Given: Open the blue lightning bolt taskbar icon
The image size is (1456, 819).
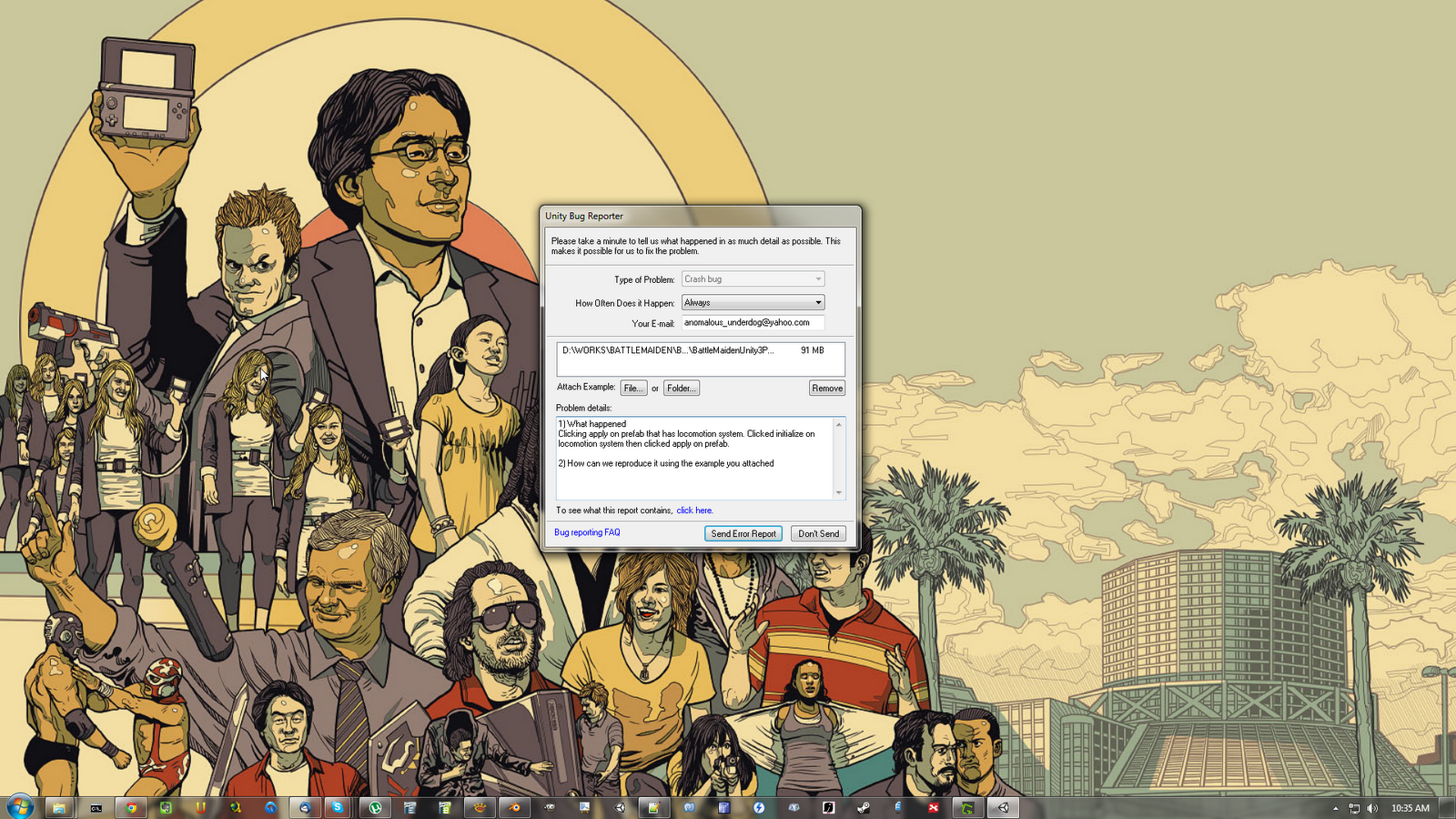Looking at the screenshot, I should pyautogui.click(x=759, y=807).
